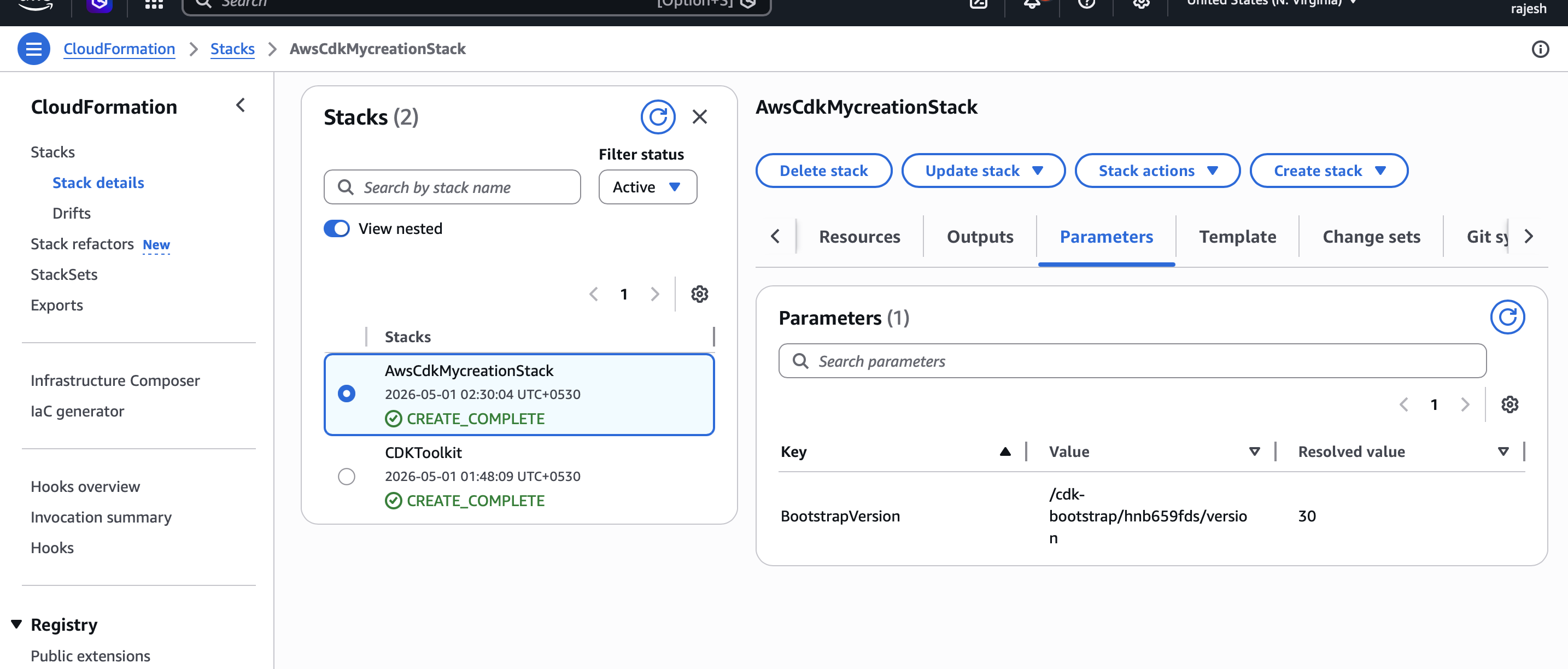1568x669 pixels.
Task: Open Stack details in the sidebar
Action: 98,183
